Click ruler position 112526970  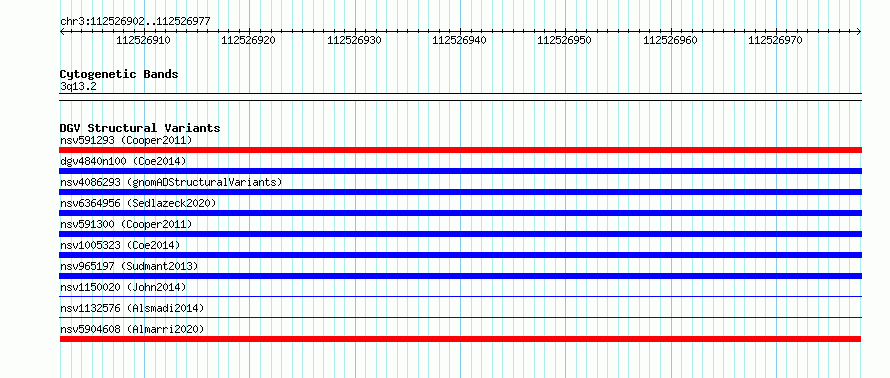[775, 40]
